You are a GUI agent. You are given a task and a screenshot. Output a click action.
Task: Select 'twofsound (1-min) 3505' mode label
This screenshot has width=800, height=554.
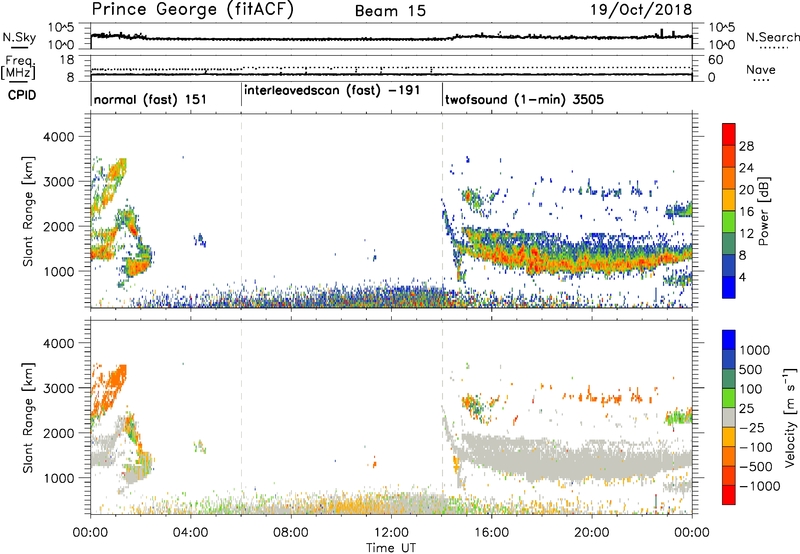524,99
